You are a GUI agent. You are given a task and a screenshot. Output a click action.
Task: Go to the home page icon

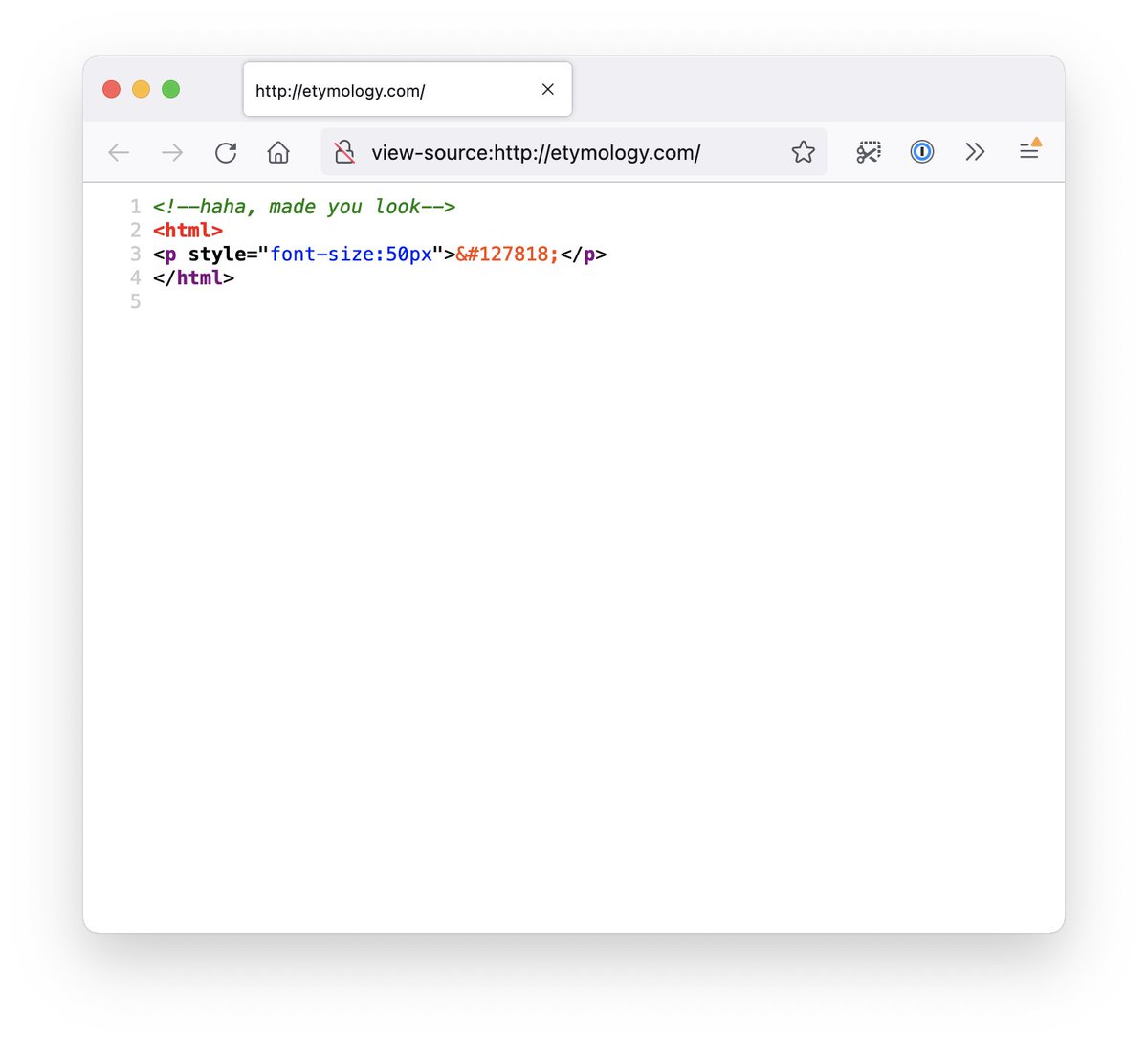(278, 152)
